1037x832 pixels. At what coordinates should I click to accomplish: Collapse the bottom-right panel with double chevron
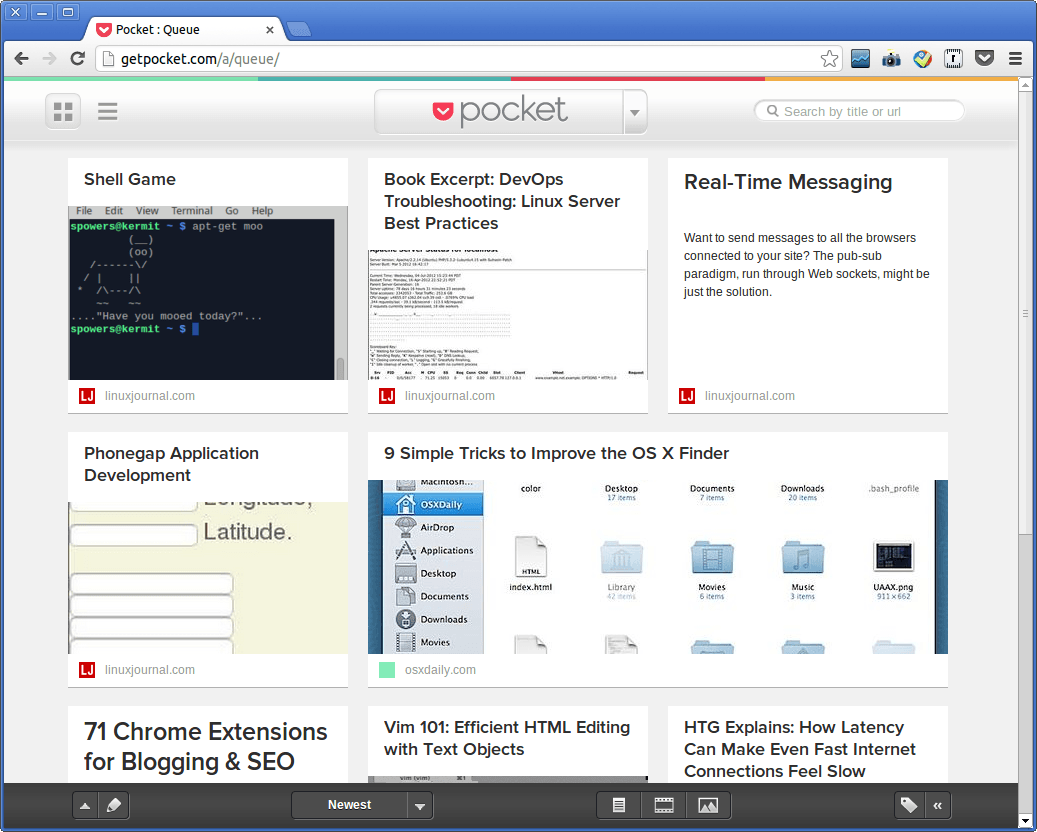pyautogui.click(x=938, y=805)
